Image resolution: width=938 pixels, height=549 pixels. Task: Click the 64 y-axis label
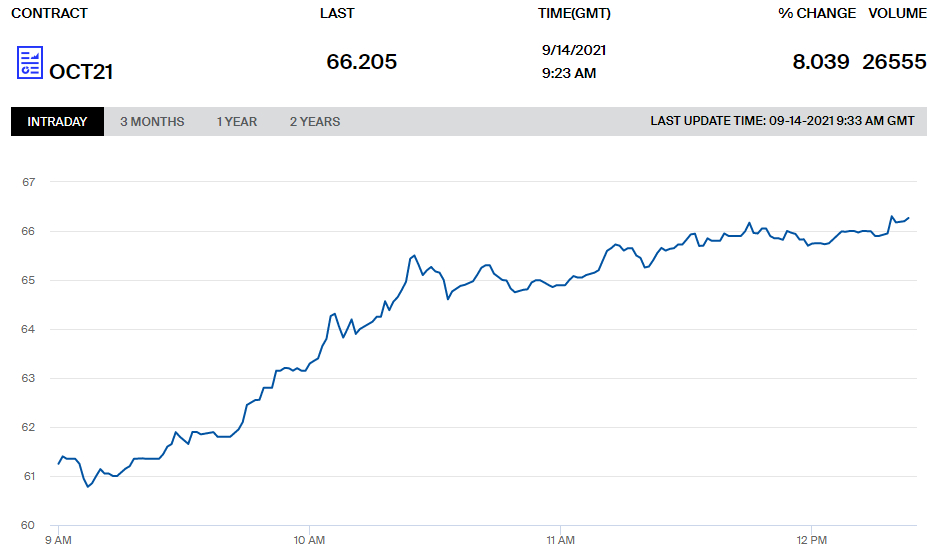(28, 329)
